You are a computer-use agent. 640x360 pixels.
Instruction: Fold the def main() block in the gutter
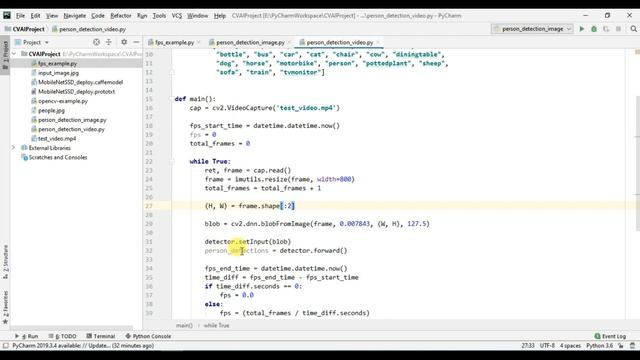pyautogui.click(x=172, y=99)
